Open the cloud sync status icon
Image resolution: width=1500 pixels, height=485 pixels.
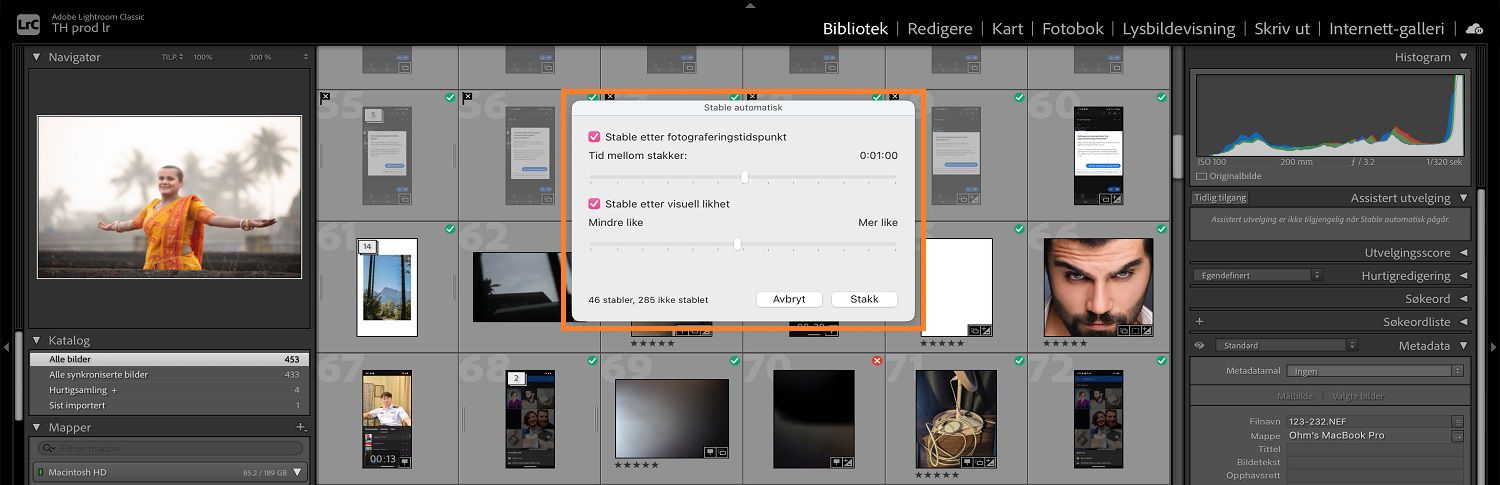click(x=1474, y=29)
